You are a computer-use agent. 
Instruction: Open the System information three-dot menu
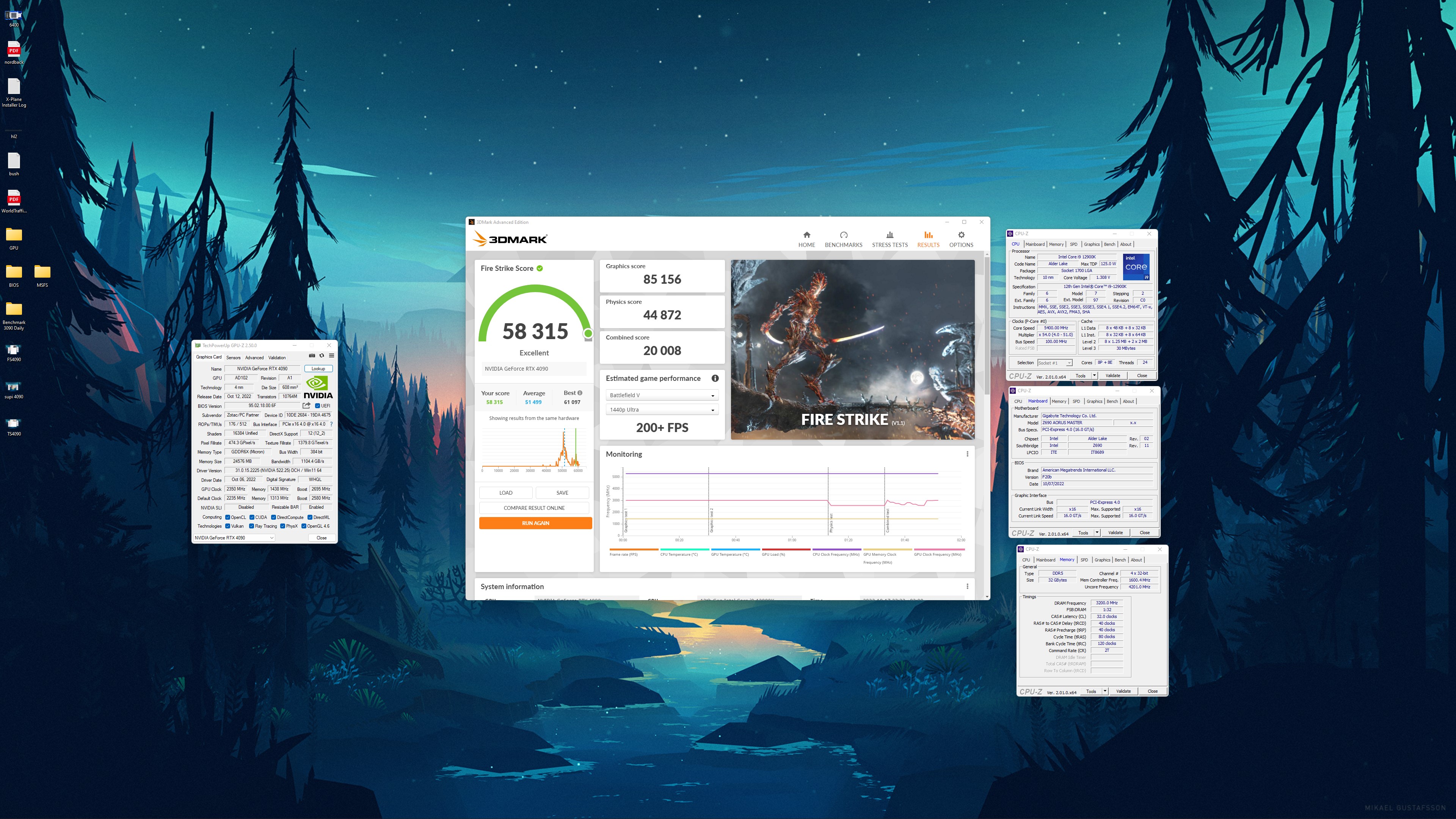pos(967,586)
